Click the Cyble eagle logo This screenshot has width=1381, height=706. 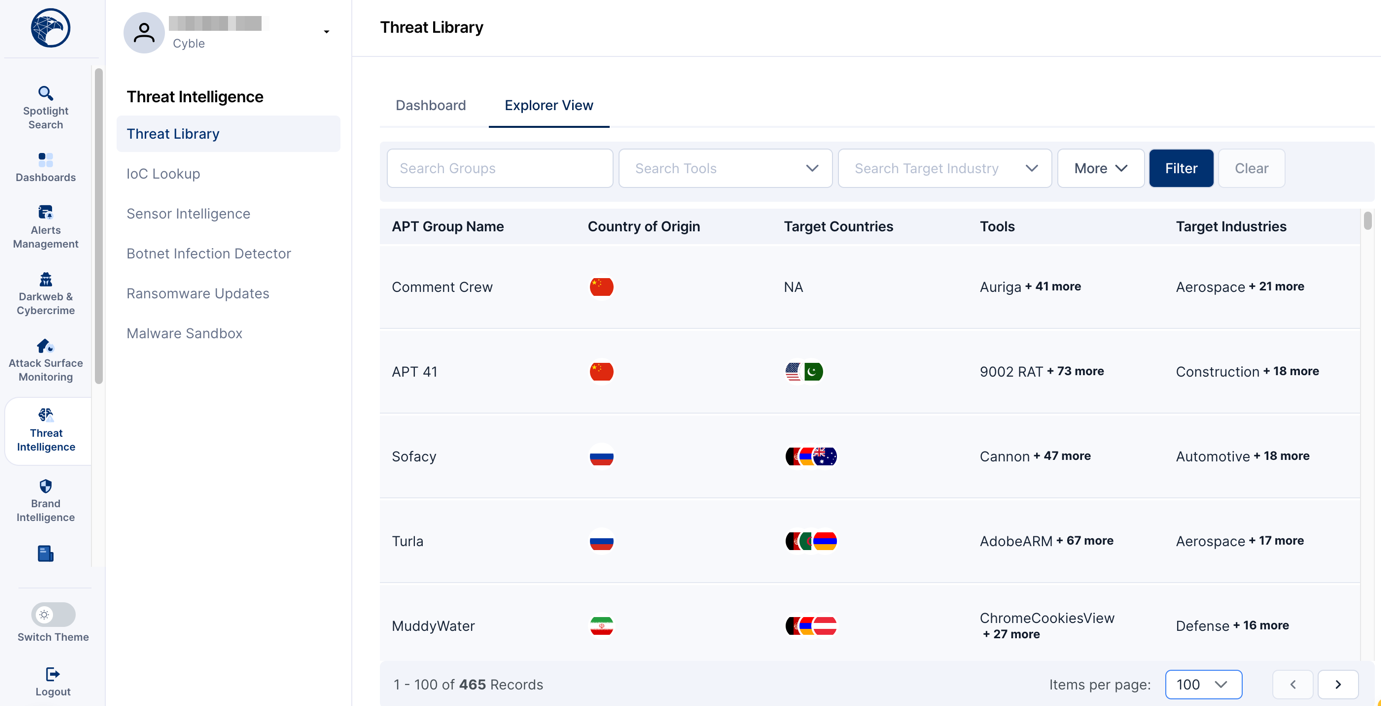(50, 28)
